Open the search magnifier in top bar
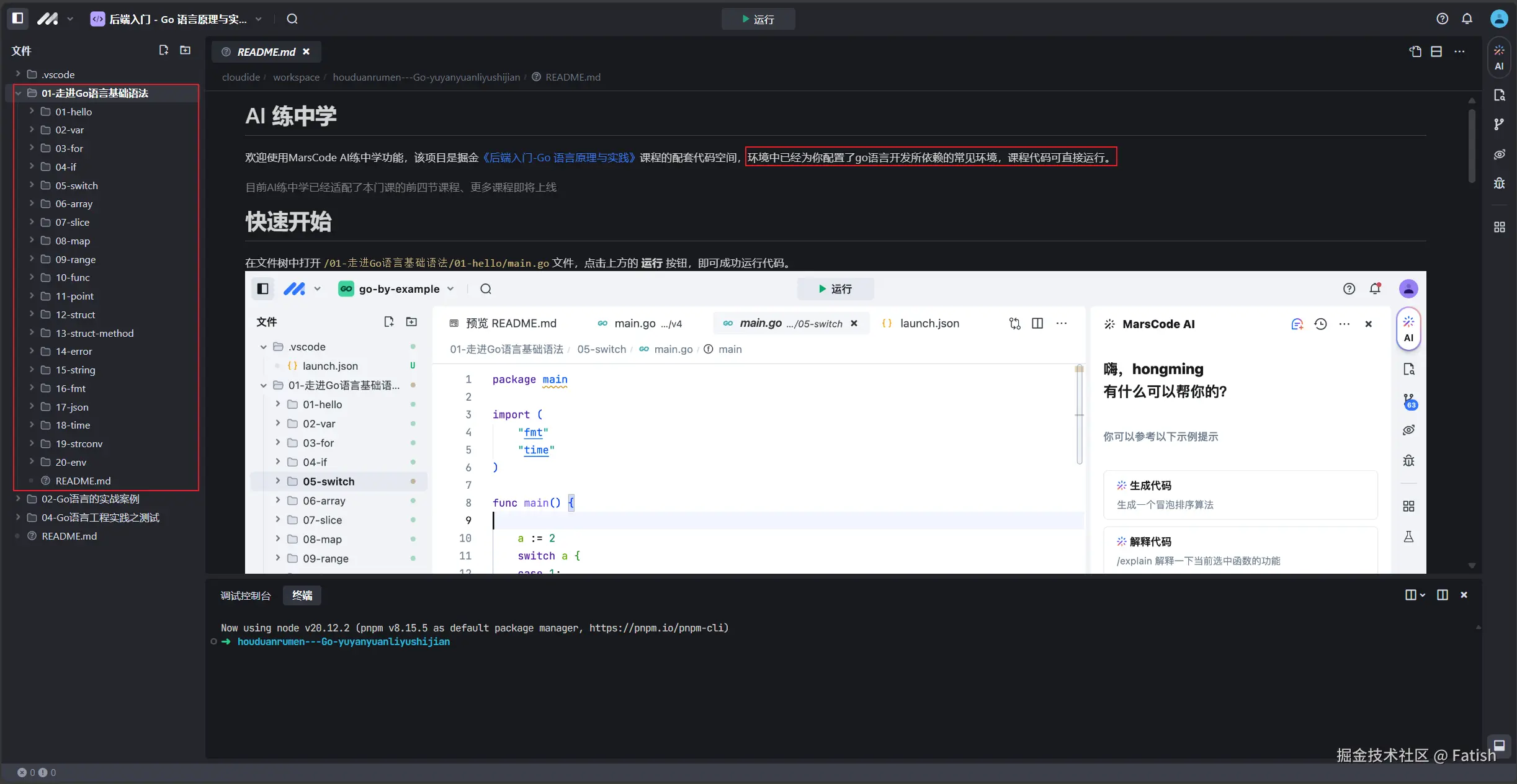Screen dimensions: 1517x784 292,19
